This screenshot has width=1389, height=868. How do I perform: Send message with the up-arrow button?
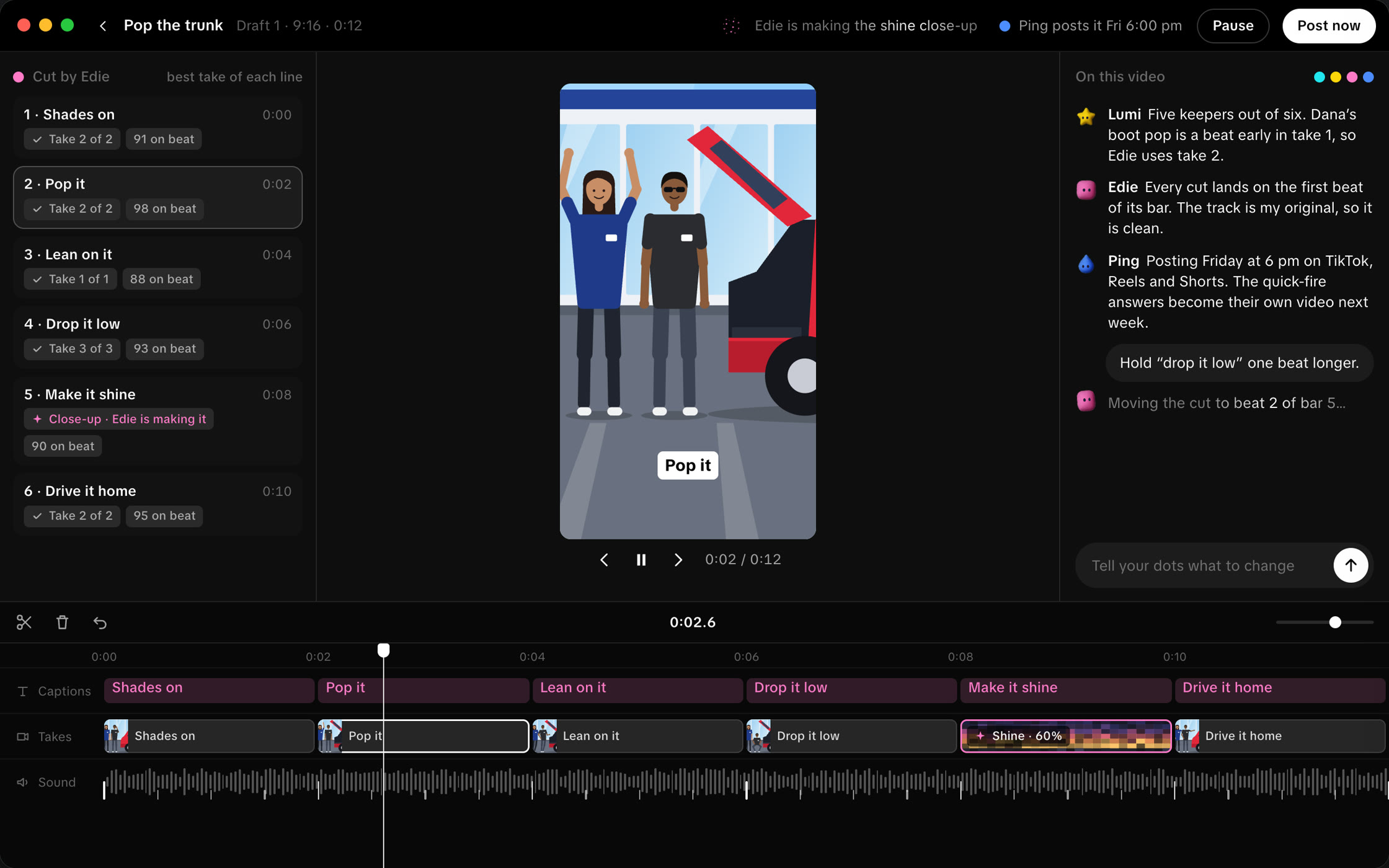(x=1351, y=565)
